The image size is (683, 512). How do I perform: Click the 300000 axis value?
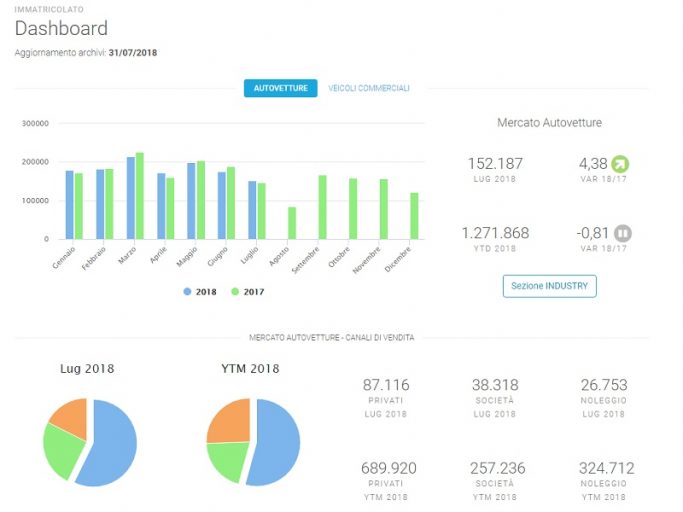pyautogui.click(x=35, y=124)
